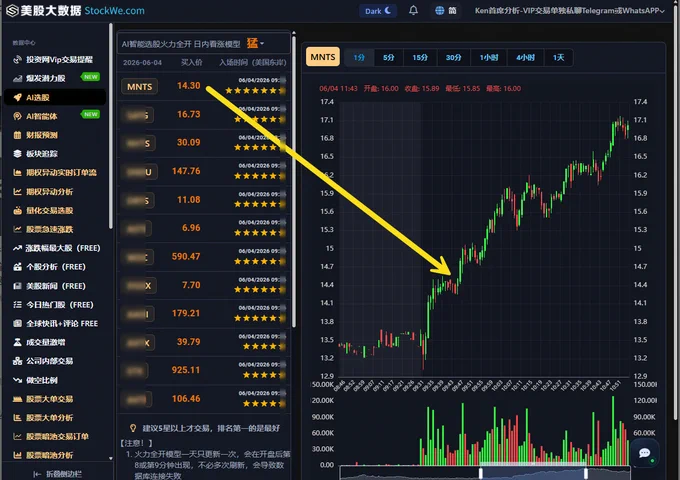The height and width of the screenshot is (480, 680).
Task: Open 股票急速涨跌 sidebar icon
Action: [x=17, y=229]
